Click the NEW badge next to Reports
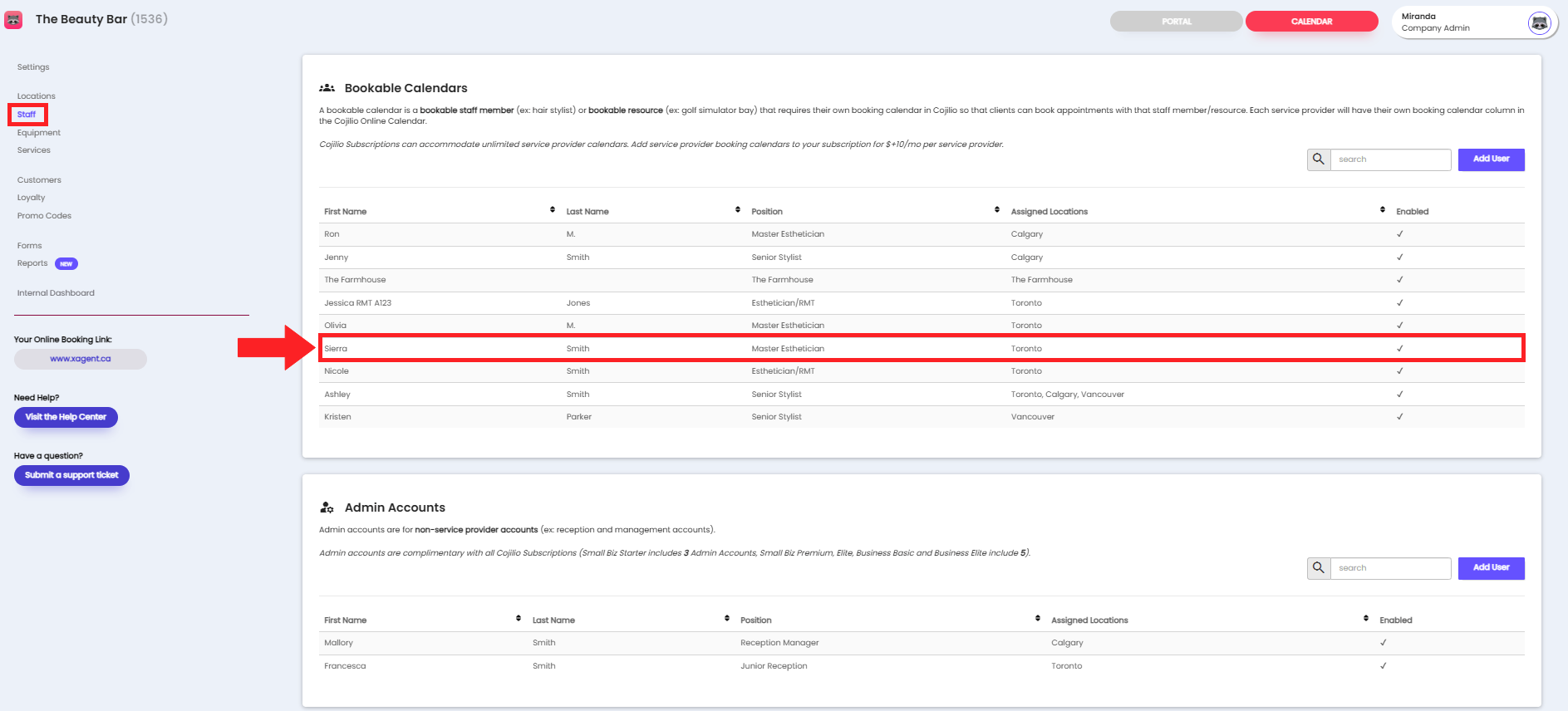Viewport: 1568px width, 711px height. tap(66, 264)
